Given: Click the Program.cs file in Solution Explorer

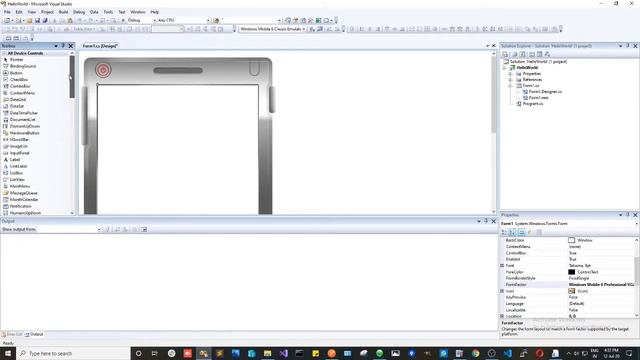Looking at the screenshot, I should (x=533, y=104).
